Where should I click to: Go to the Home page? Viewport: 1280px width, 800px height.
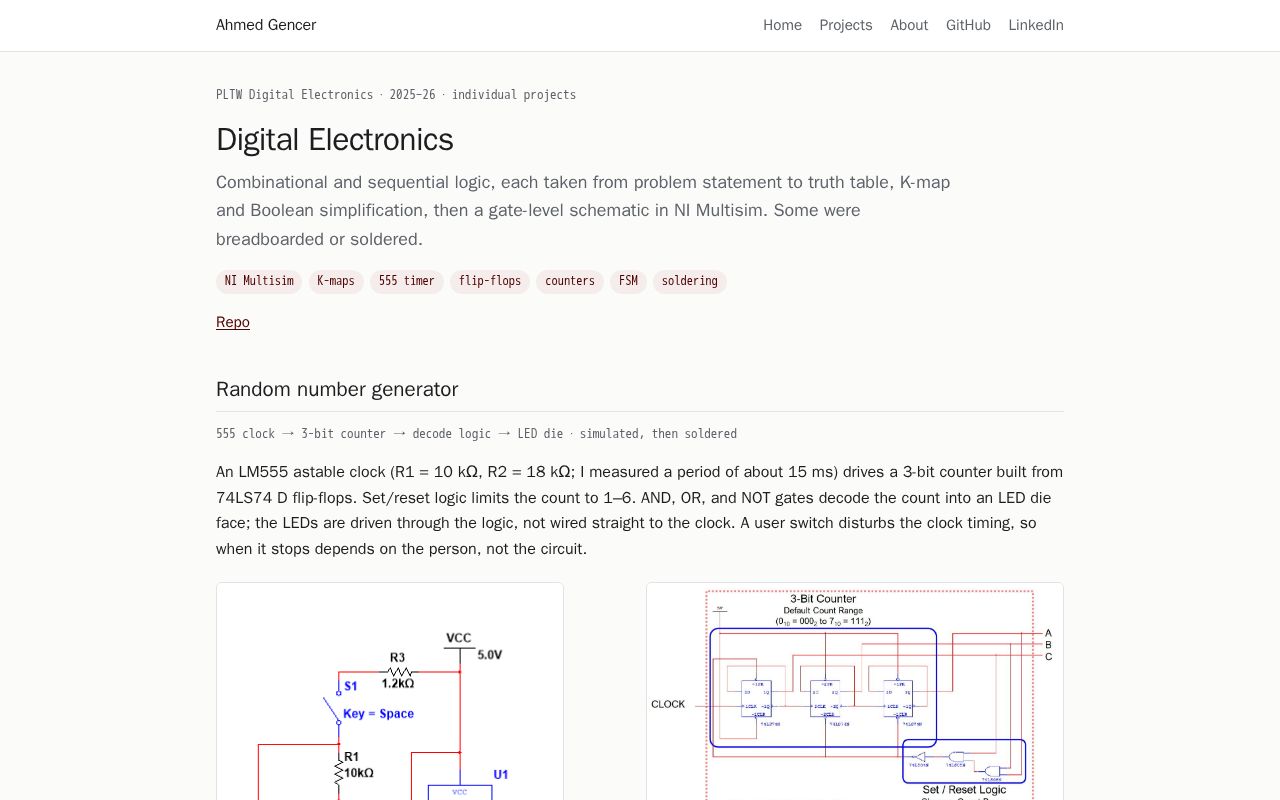coord(782,25)
